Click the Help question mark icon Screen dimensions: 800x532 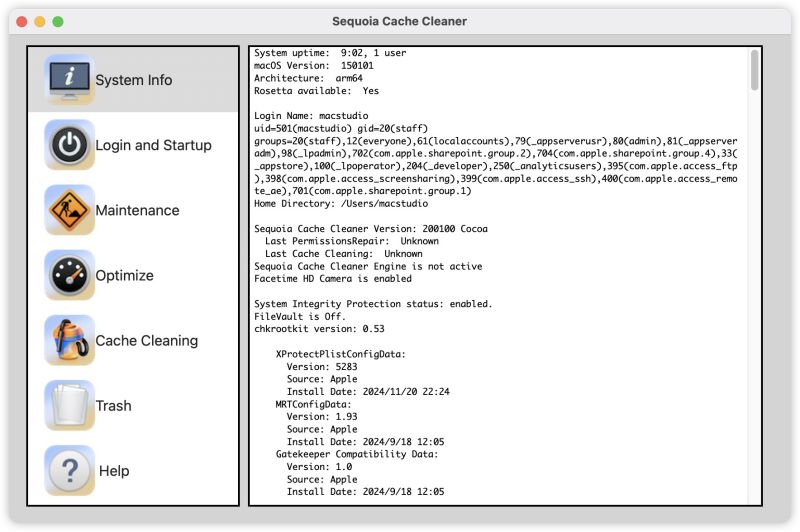[x=69, y=470]
